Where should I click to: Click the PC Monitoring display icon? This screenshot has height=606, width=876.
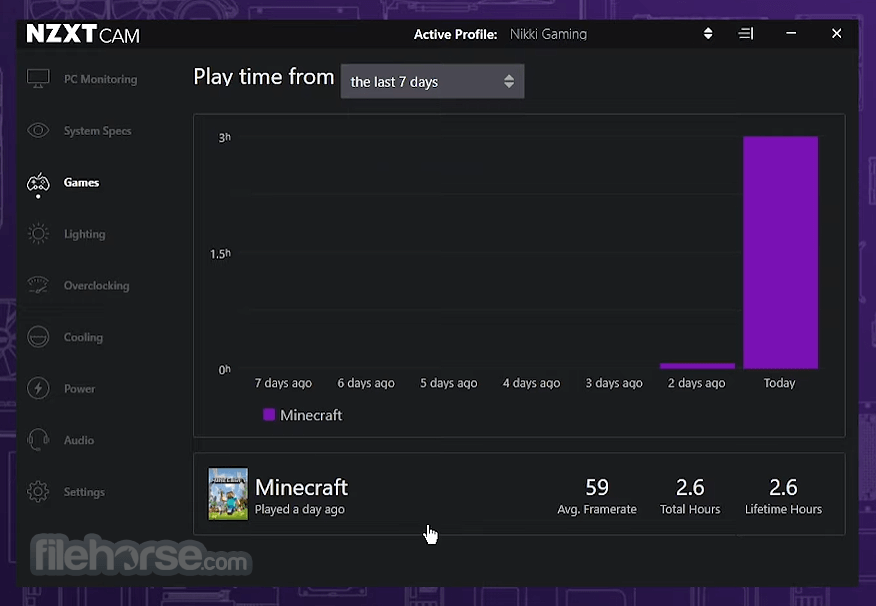click(38, 79)
